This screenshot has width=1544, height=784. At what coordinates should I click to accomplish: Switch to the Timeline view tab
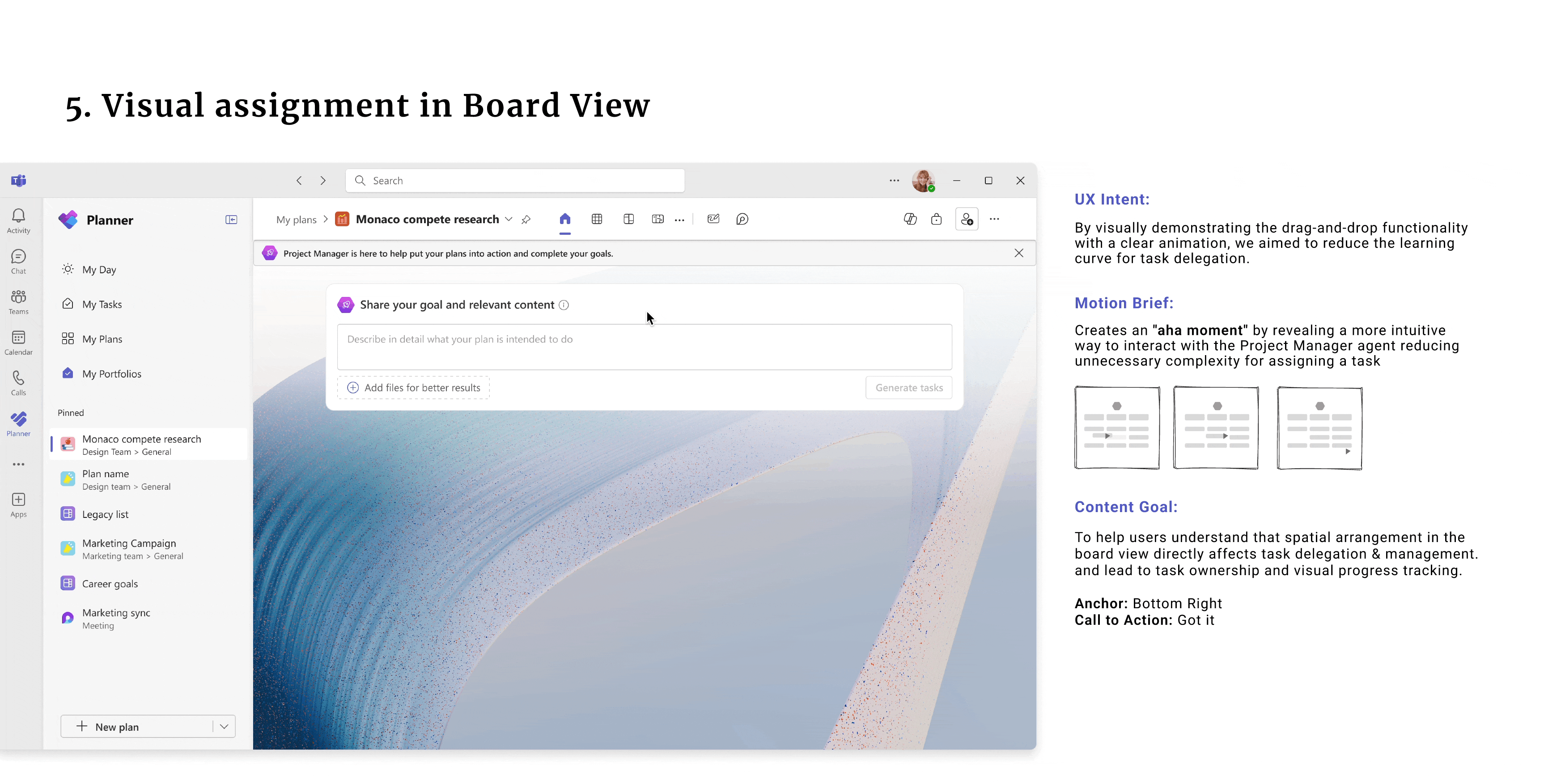[x=657, y=220]
